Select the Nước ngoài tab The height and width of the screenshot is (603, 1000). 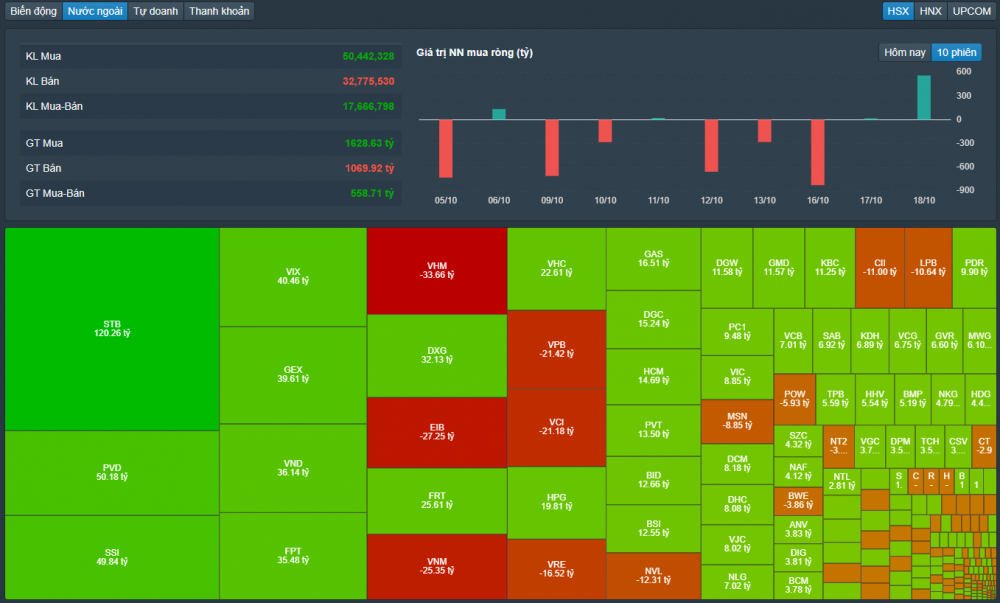pyautogui.click(x=95, y=11)
